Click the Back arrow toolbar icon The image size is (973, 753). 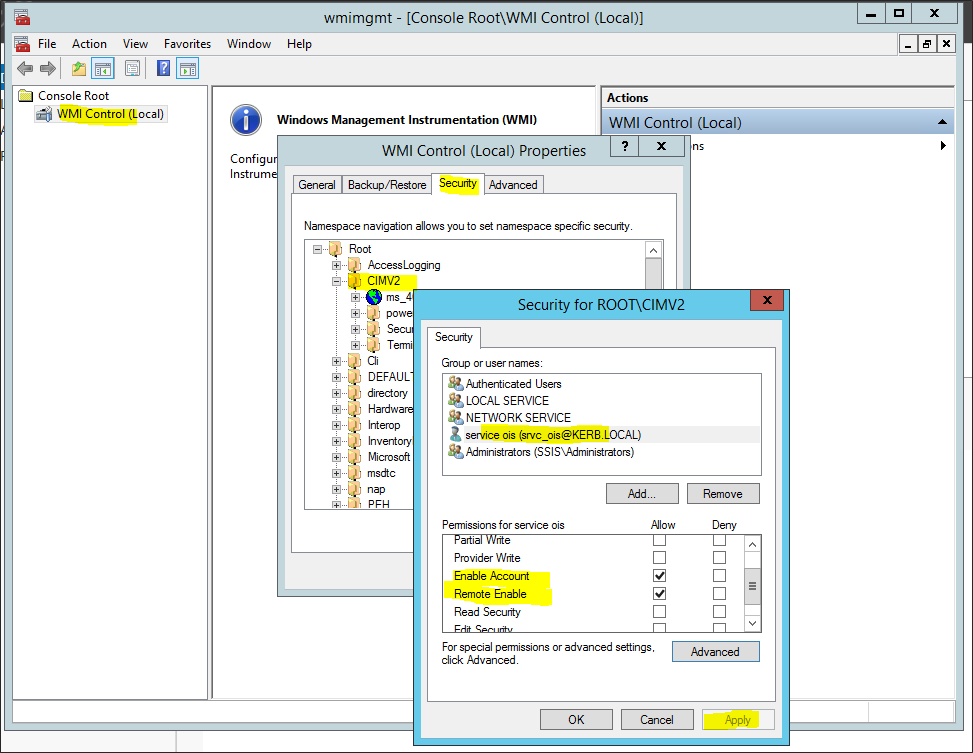[x=25, y=68]
